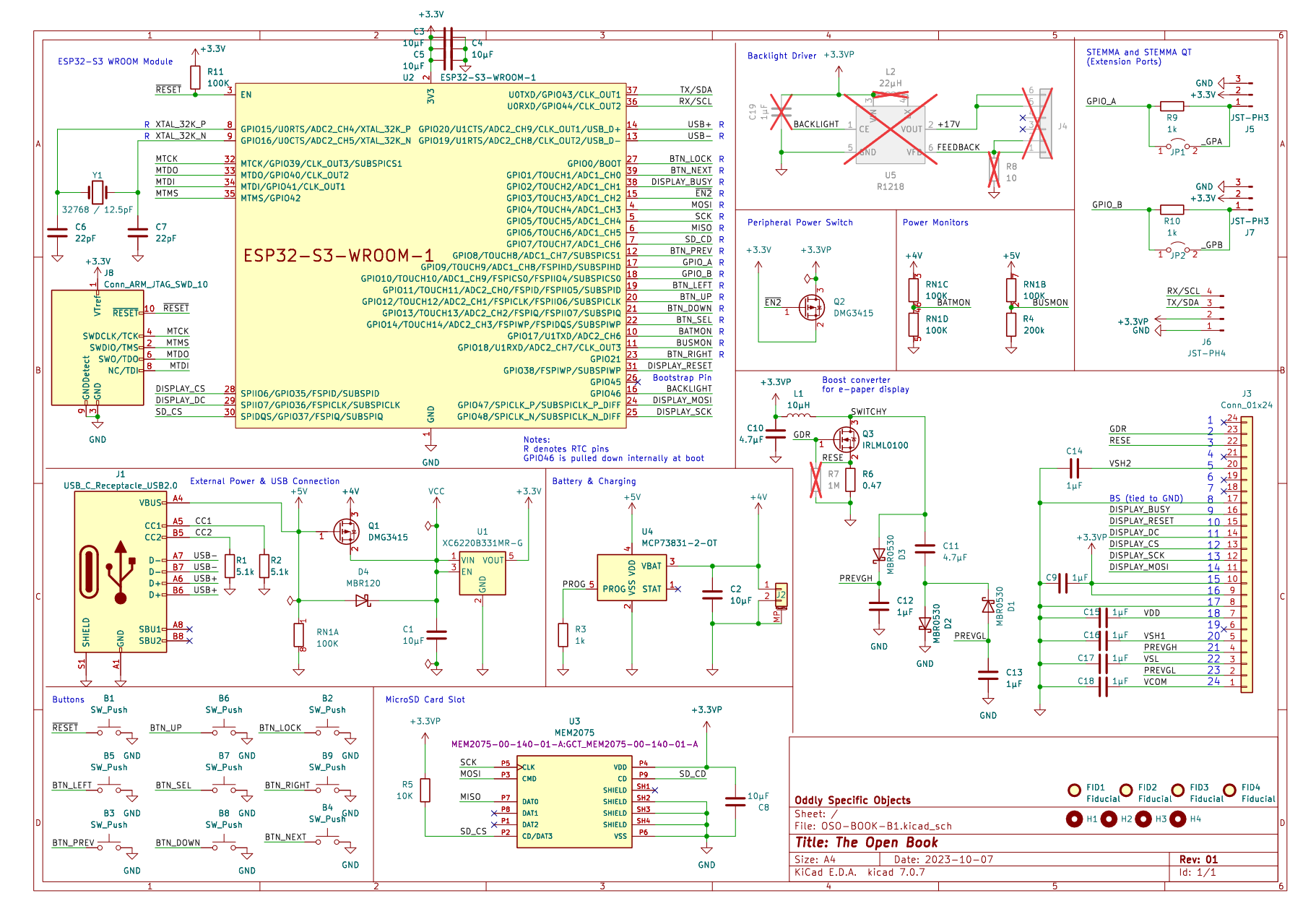Click the D3 MBR0530 diode symbol
This screenshot has width=1316, height=914.
pyautogui.click(x=879, y=555)
